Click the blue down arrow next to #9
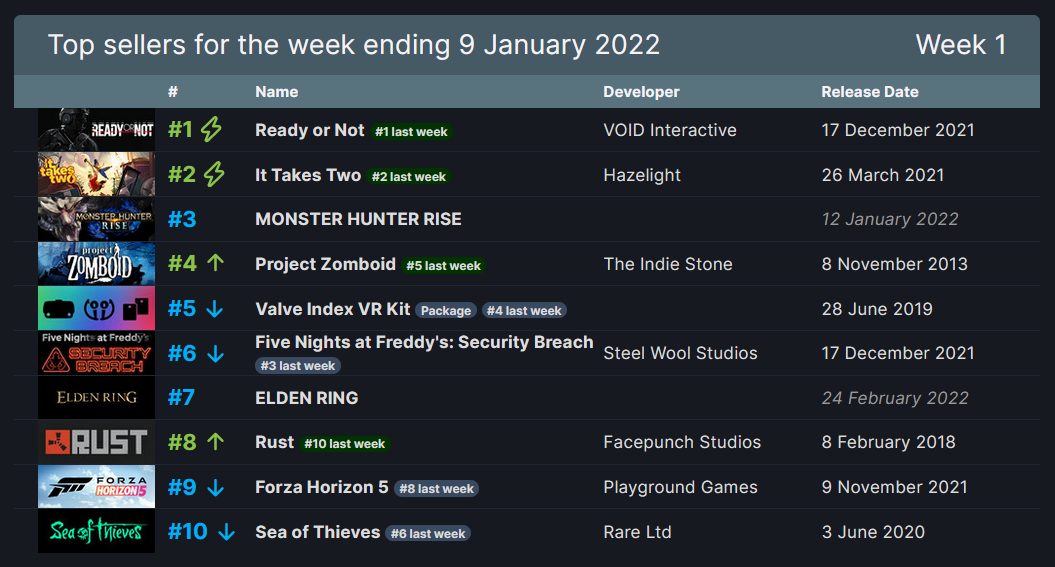The image size is (1055, 567). point(215,487)
